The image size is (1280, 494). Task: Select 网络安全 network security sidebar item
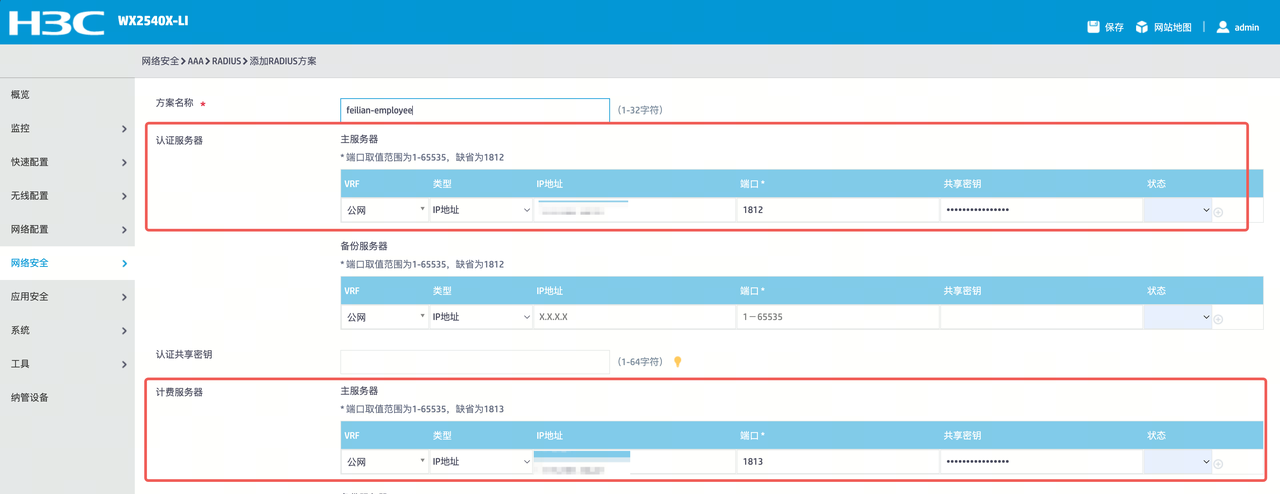[67, 263]
